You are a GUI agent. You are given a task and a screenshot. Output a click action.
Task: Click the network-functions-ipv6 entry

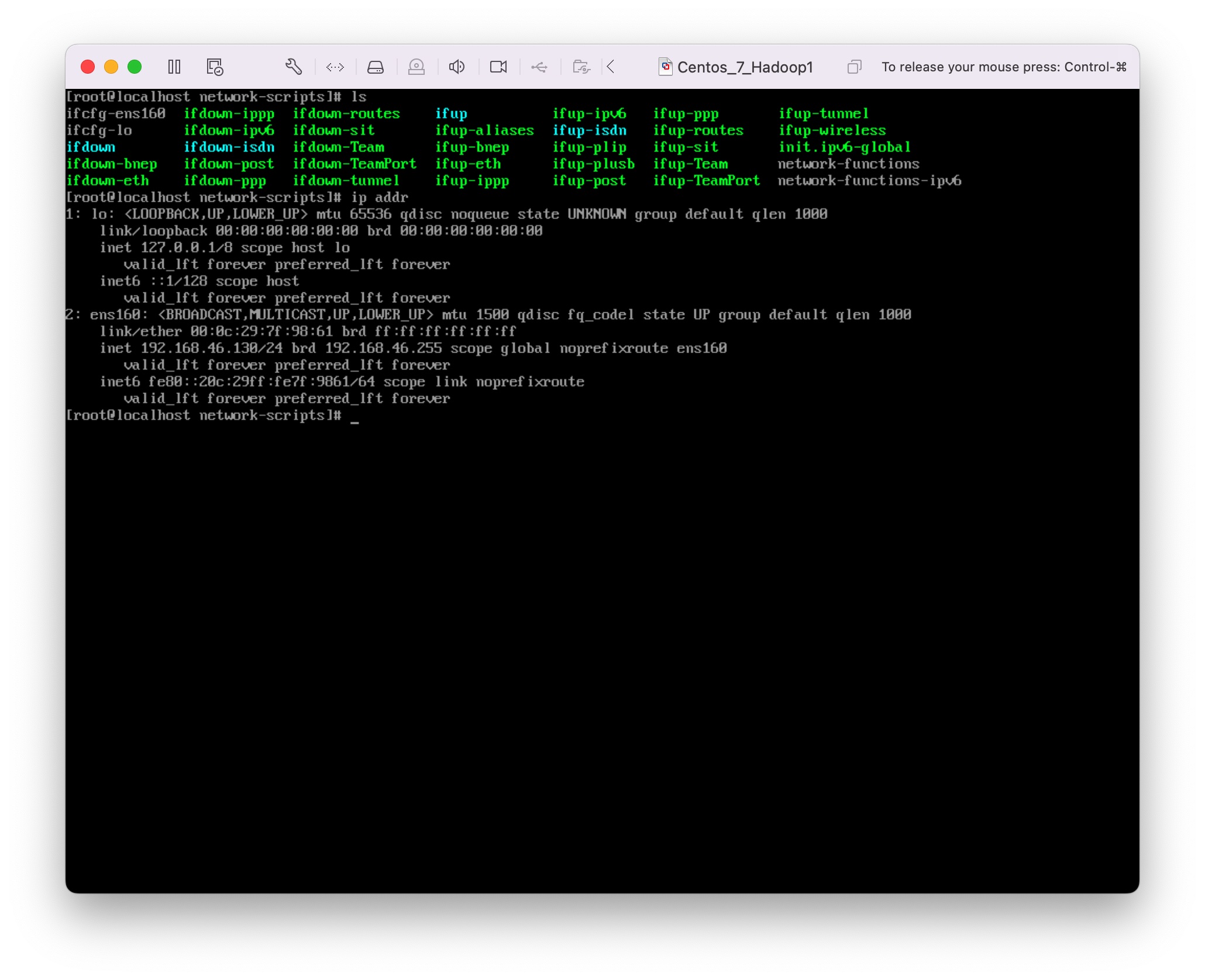point(869,181)
